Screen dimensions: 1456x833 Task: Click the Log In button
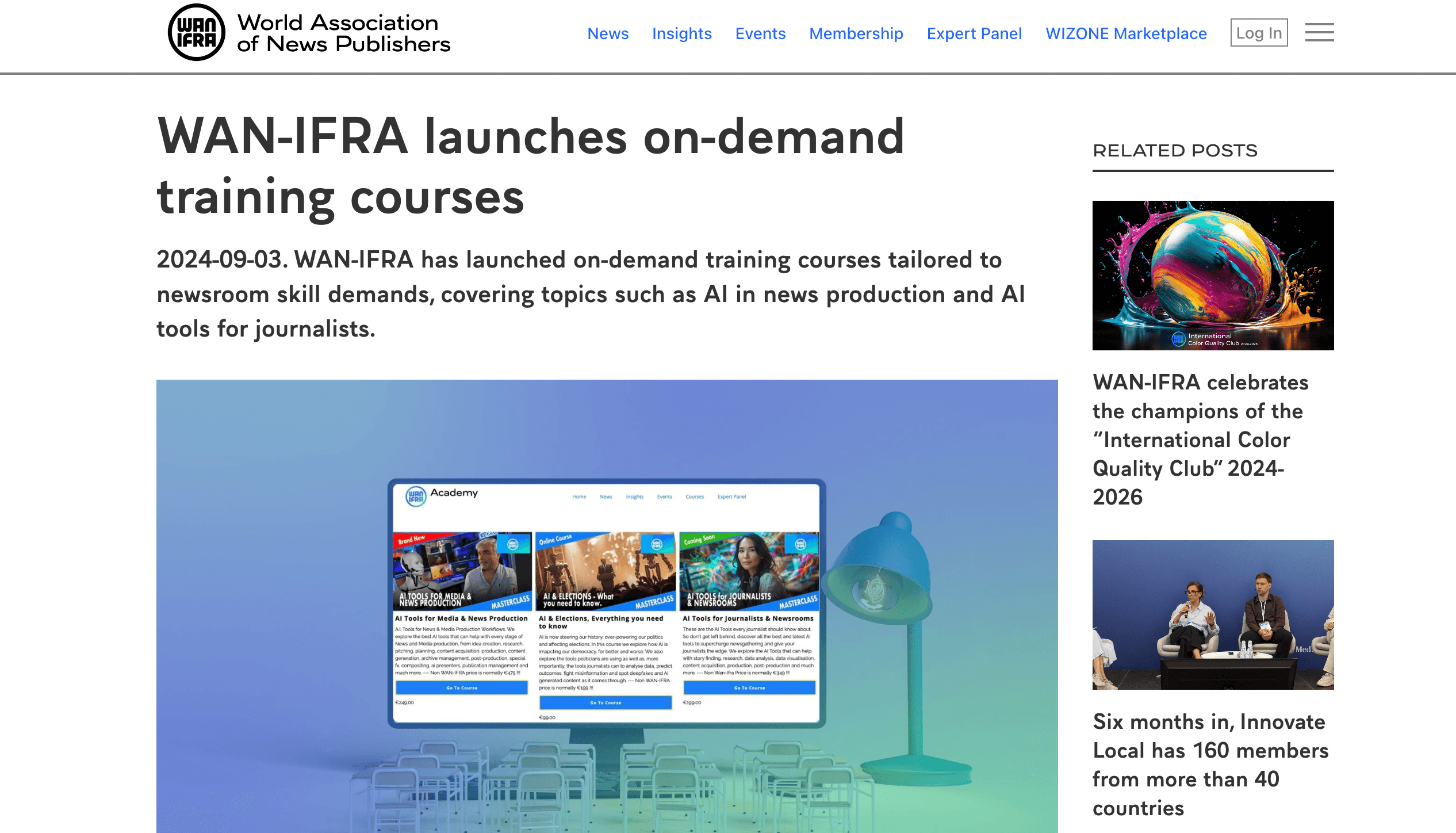point(1259,33)
